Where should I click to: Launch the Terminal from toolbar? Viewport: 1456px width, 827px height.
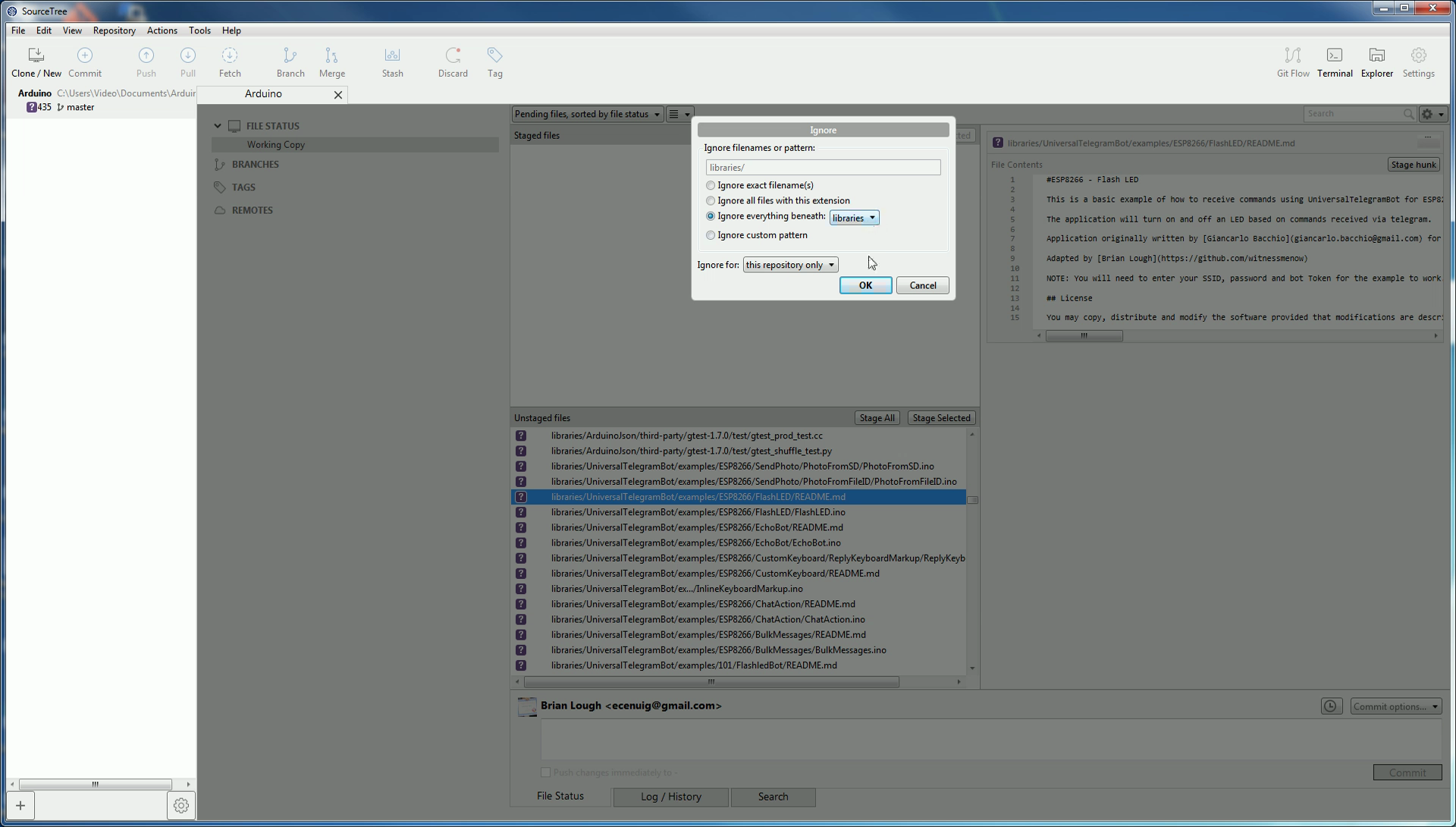coord(1334,62)
